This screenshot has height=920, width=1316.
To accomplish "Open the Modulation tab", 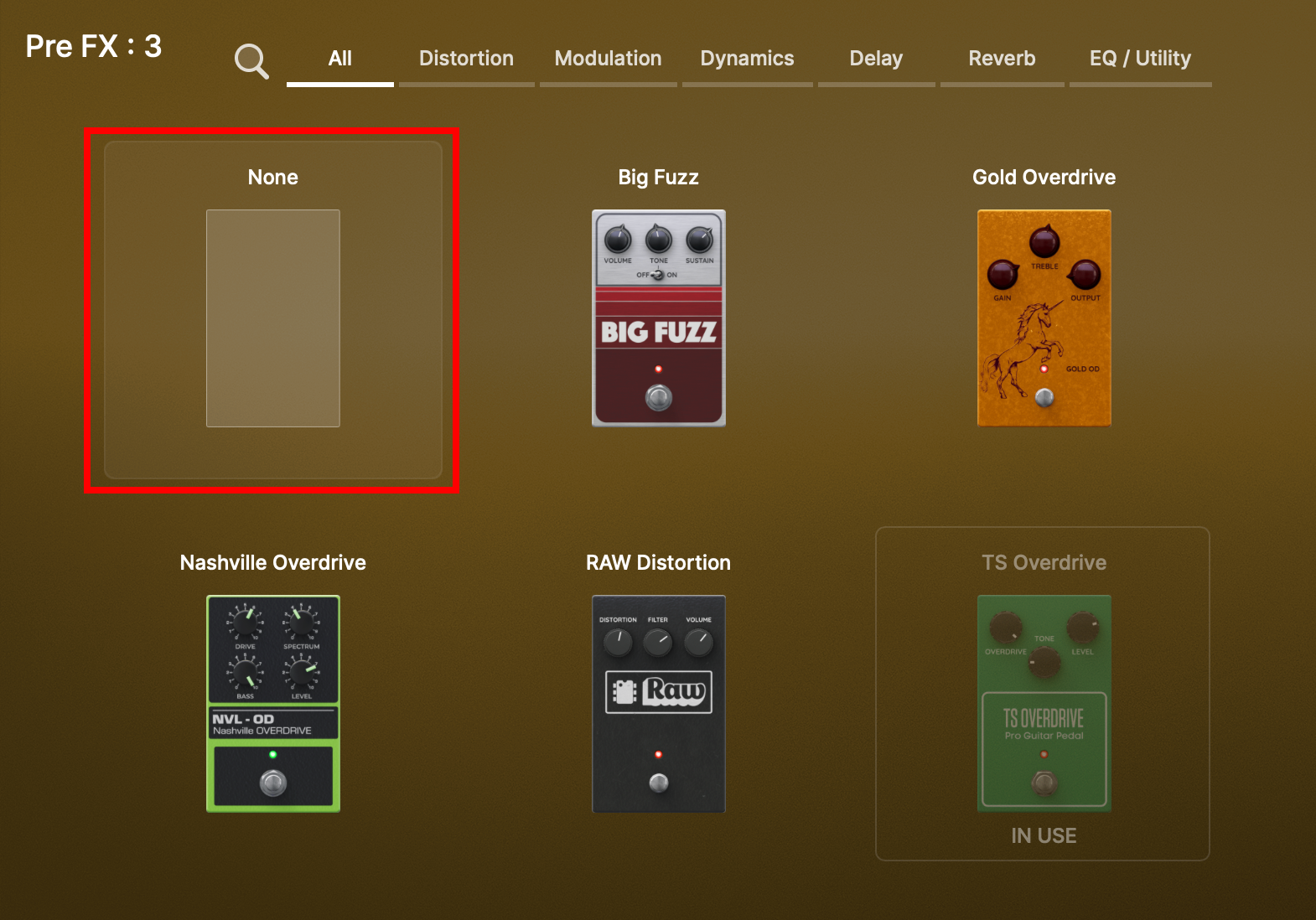I will point(608,59).
